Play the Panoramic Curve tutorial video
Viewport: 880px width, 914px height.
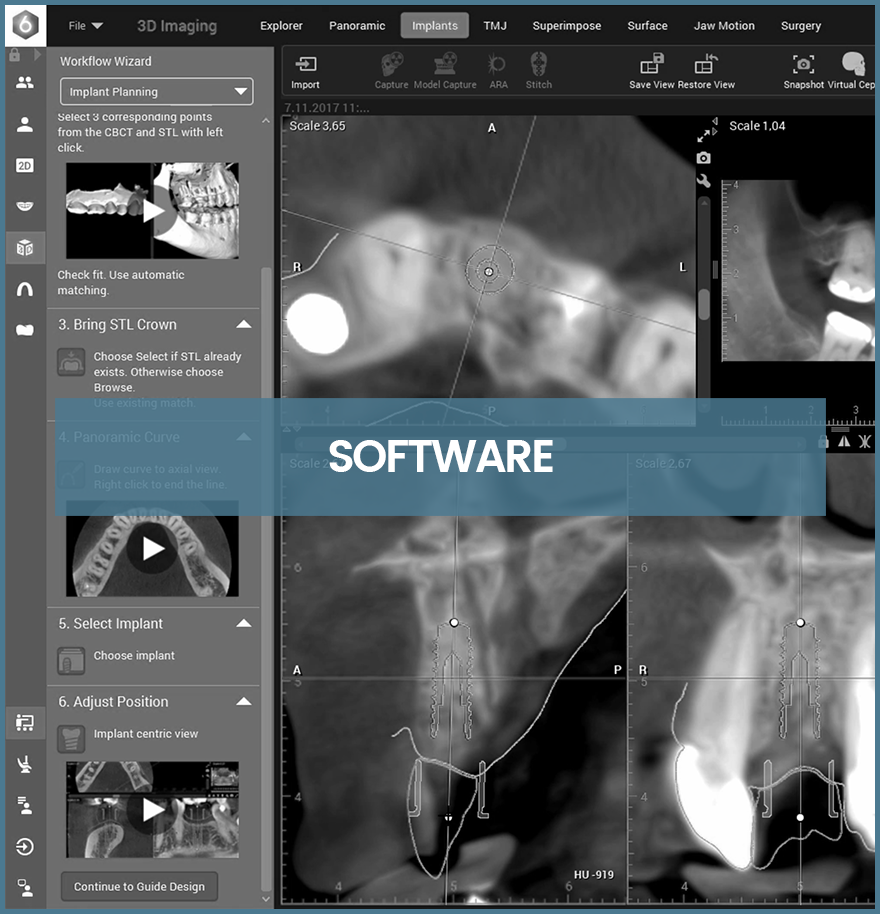(x=153, y=549)
